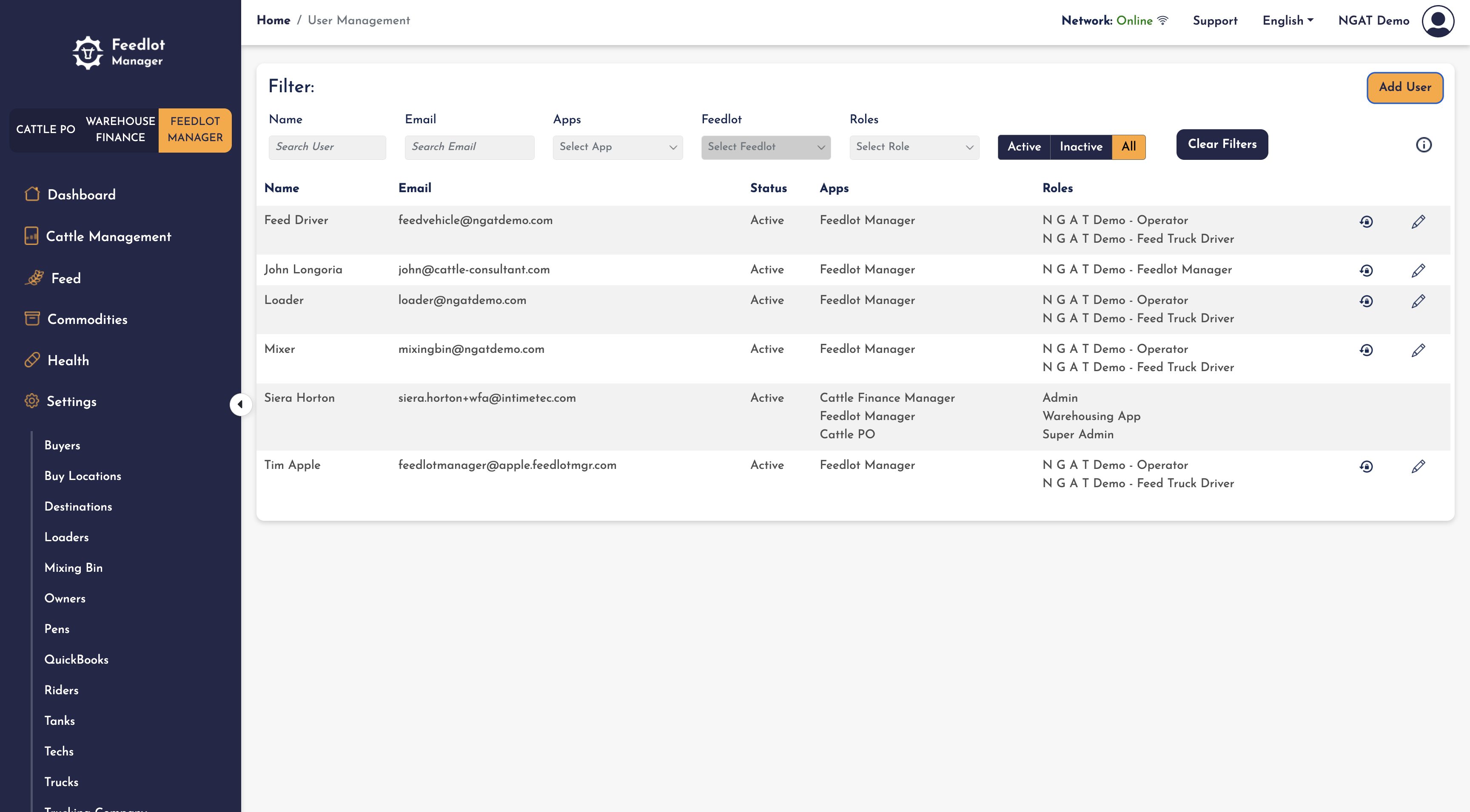Open the Select Role dropdown
This screenshot has width=1470, height=812.
click(x=914, y=147)
